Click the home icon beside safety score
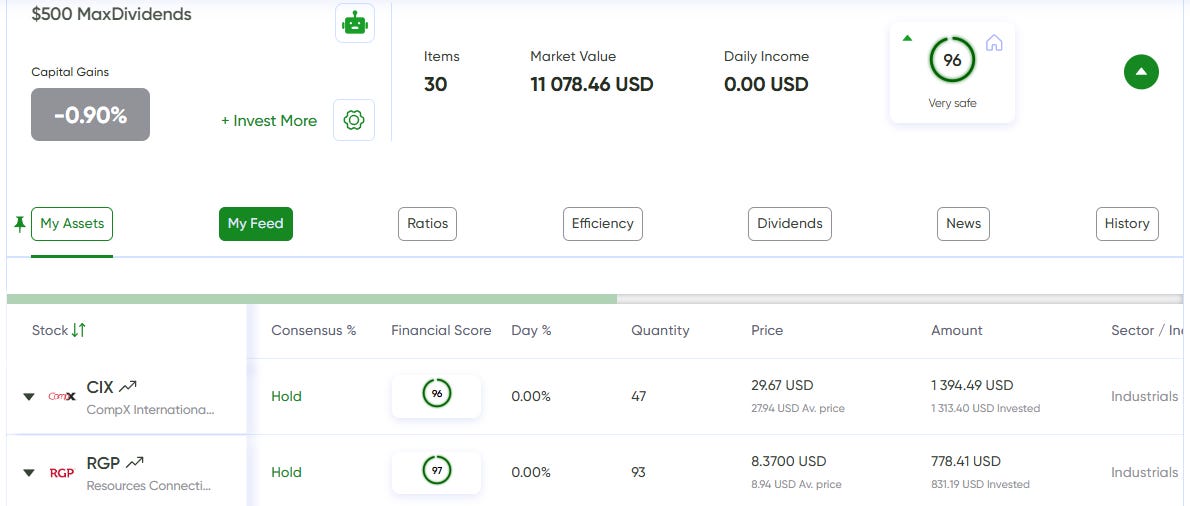1190x506 pixels. pyautogui.click(x=994, y=43)
